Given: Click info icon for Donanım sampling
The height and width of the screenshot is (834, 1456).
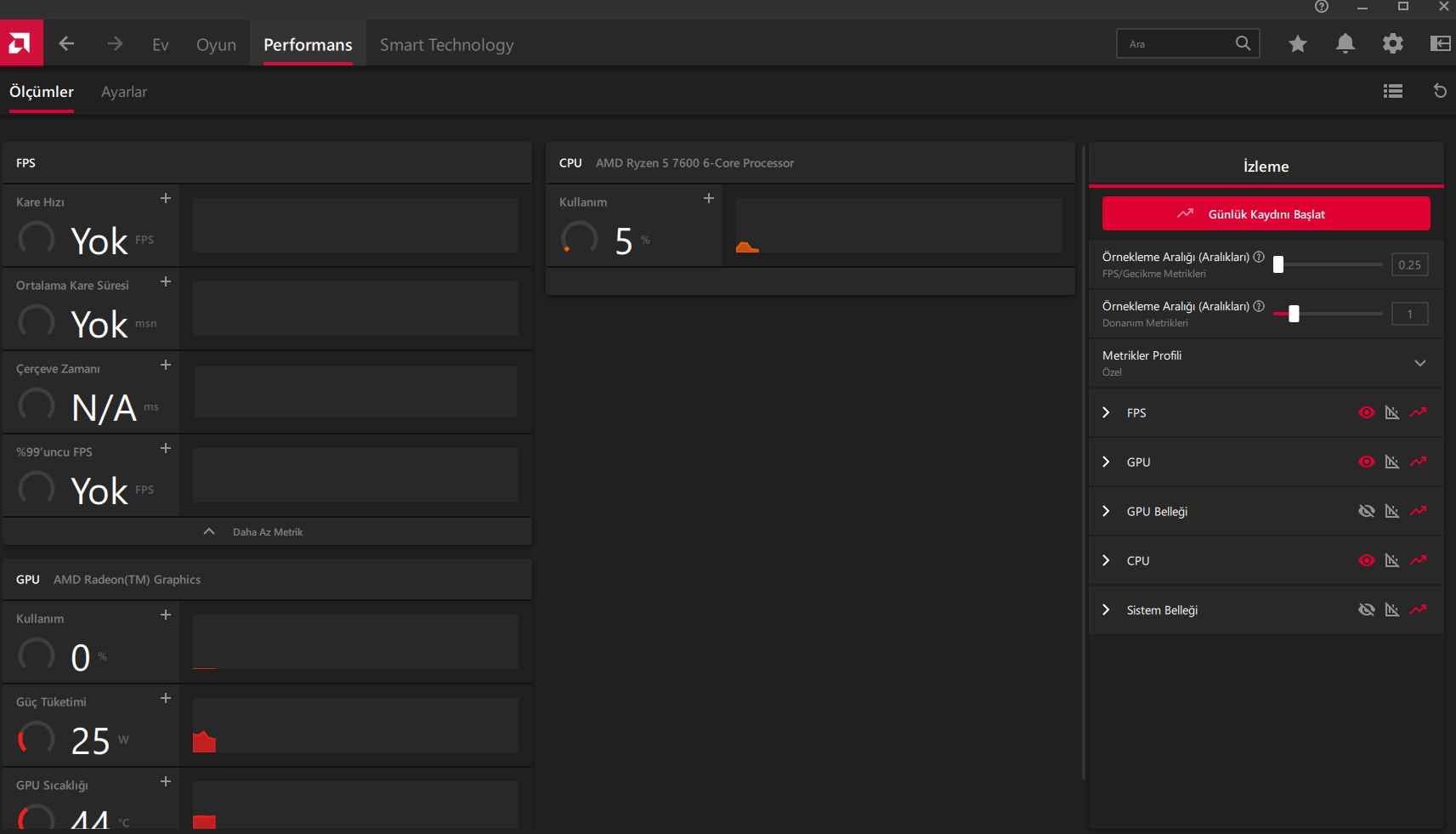Looking at the screenshot, I should pos(1259,306).
